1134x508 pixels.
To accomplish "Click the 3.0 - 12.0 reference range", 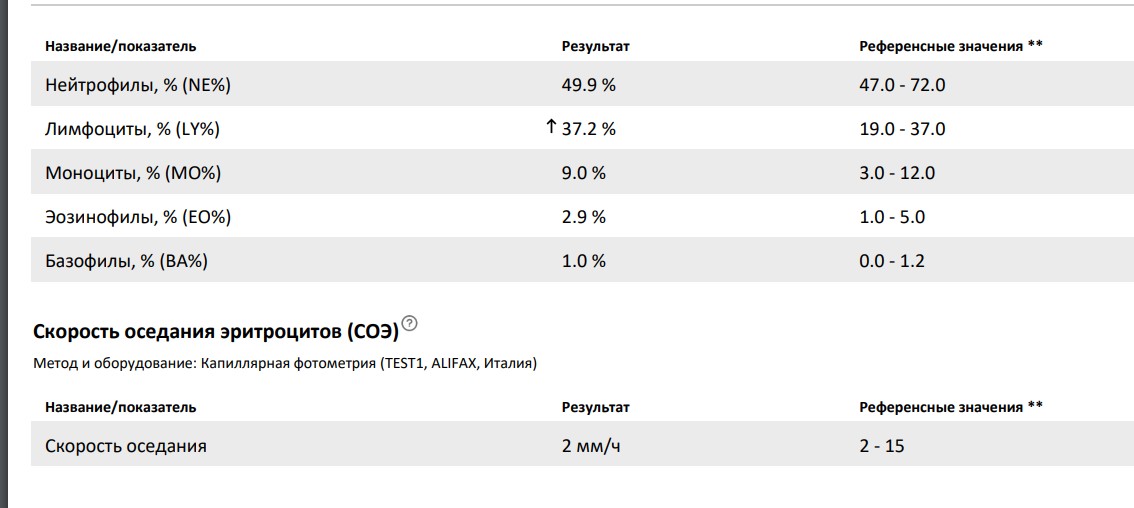I will click(x=897, y=173).
